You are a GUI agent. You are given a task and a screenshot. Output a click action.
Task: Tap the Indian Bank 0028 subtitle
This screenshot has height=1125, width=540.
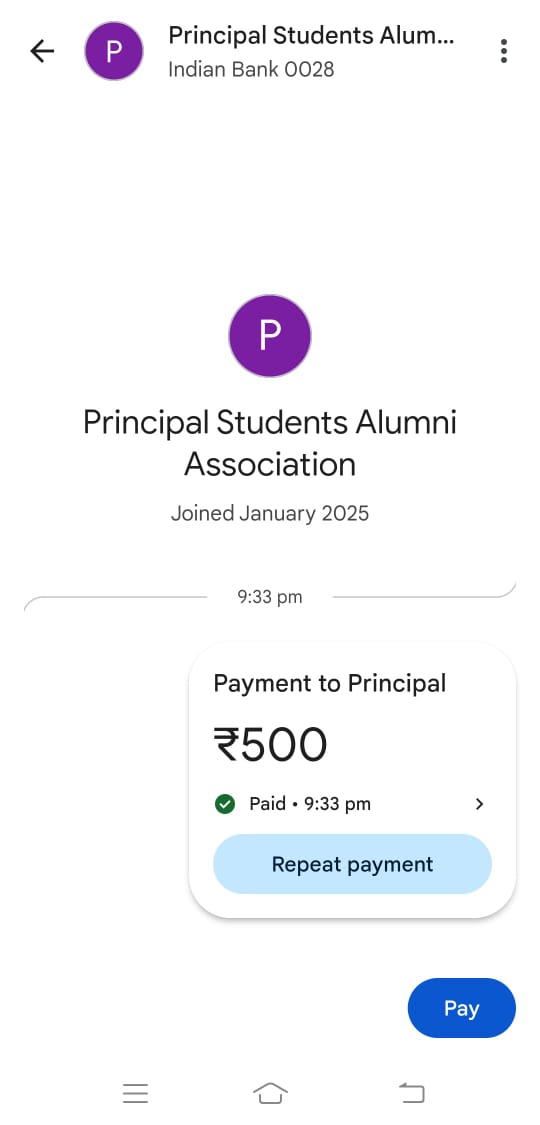pos(251,70)
